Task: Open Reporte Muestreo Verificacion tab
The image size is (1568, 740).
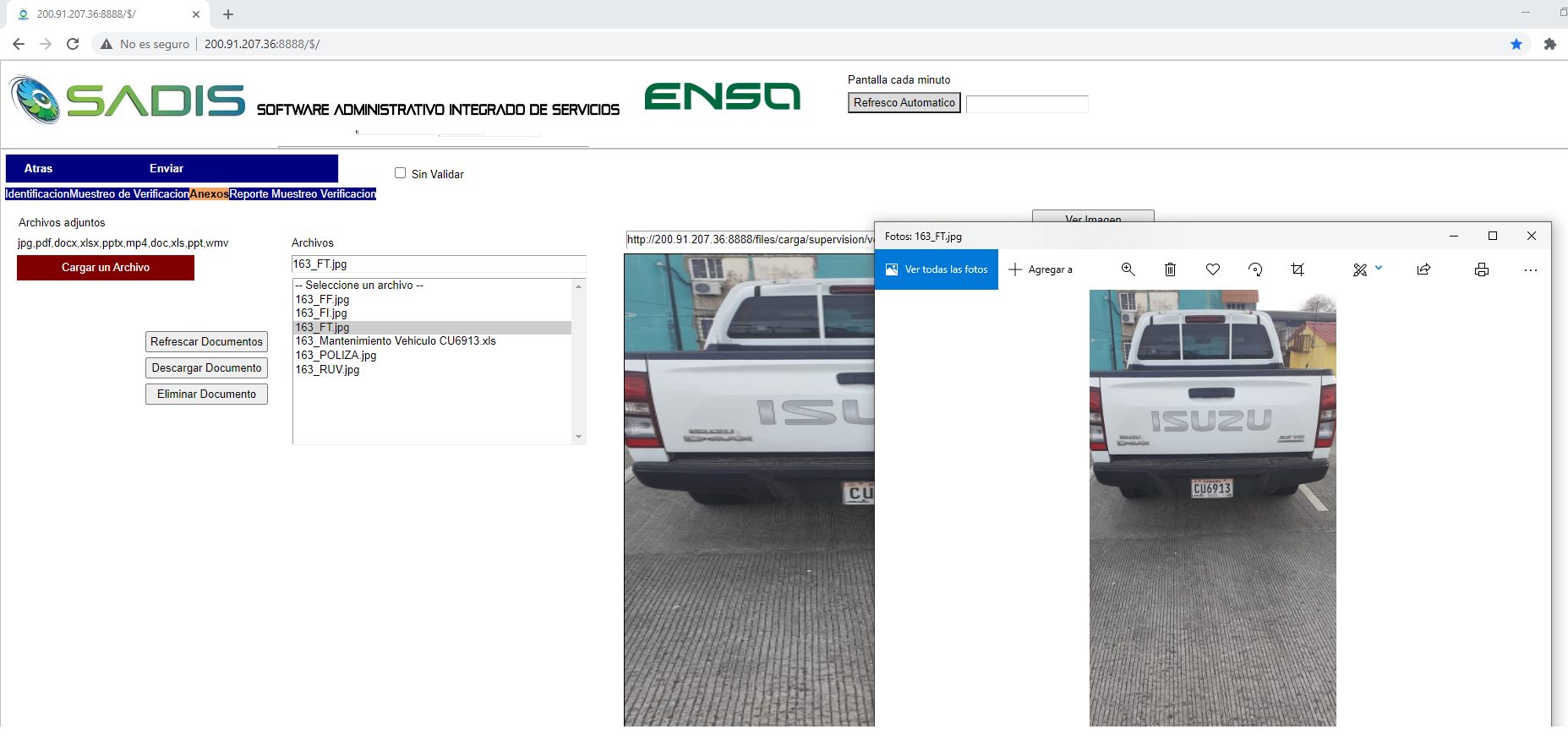Action: (303, 194)
